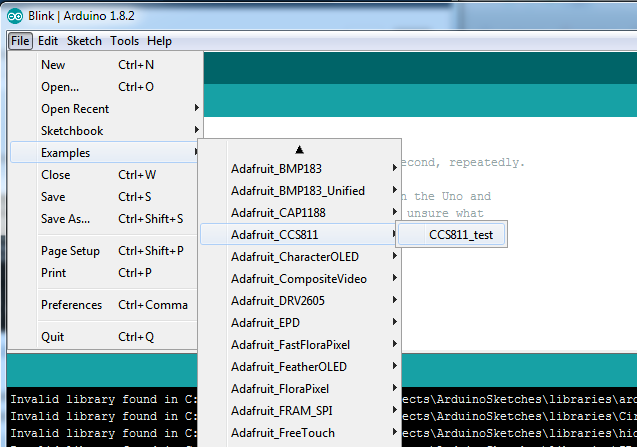Expand the Open Recent submenu
This screenshot has width=637, height=447.
[75, 109]
